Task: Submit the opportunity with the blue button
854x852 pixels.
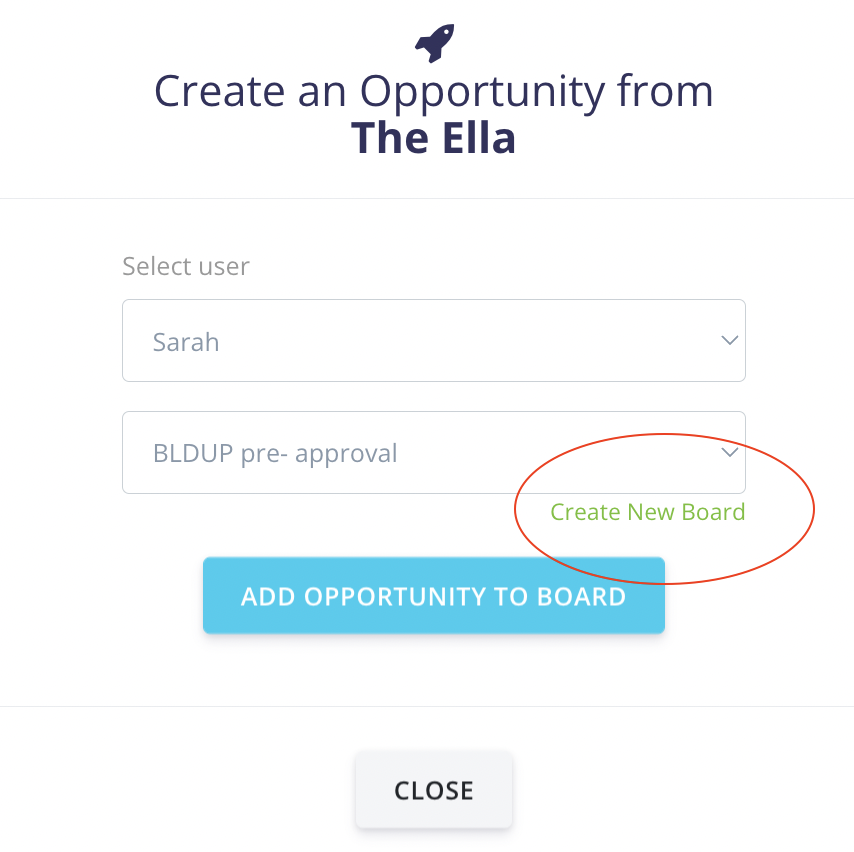Action: pos(433,596)
